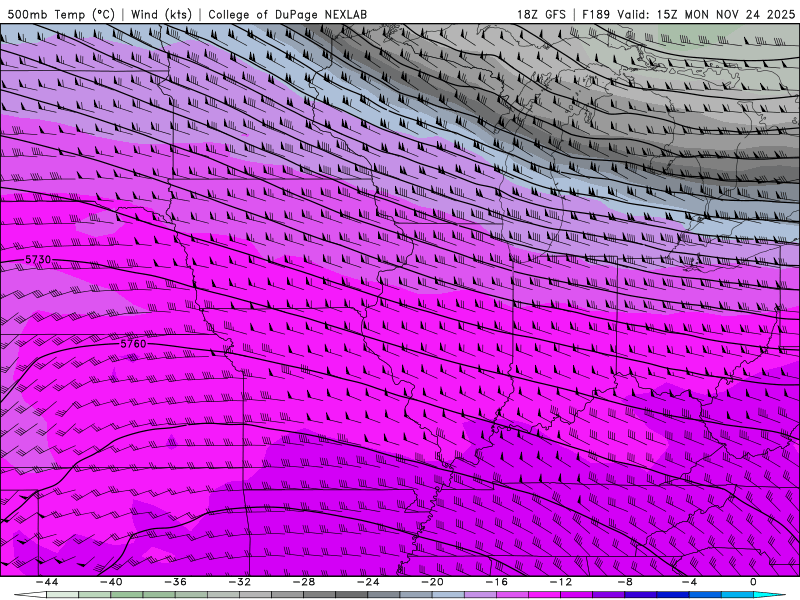
Task: Click the -36 color bar label
Action: coord(176,582)
